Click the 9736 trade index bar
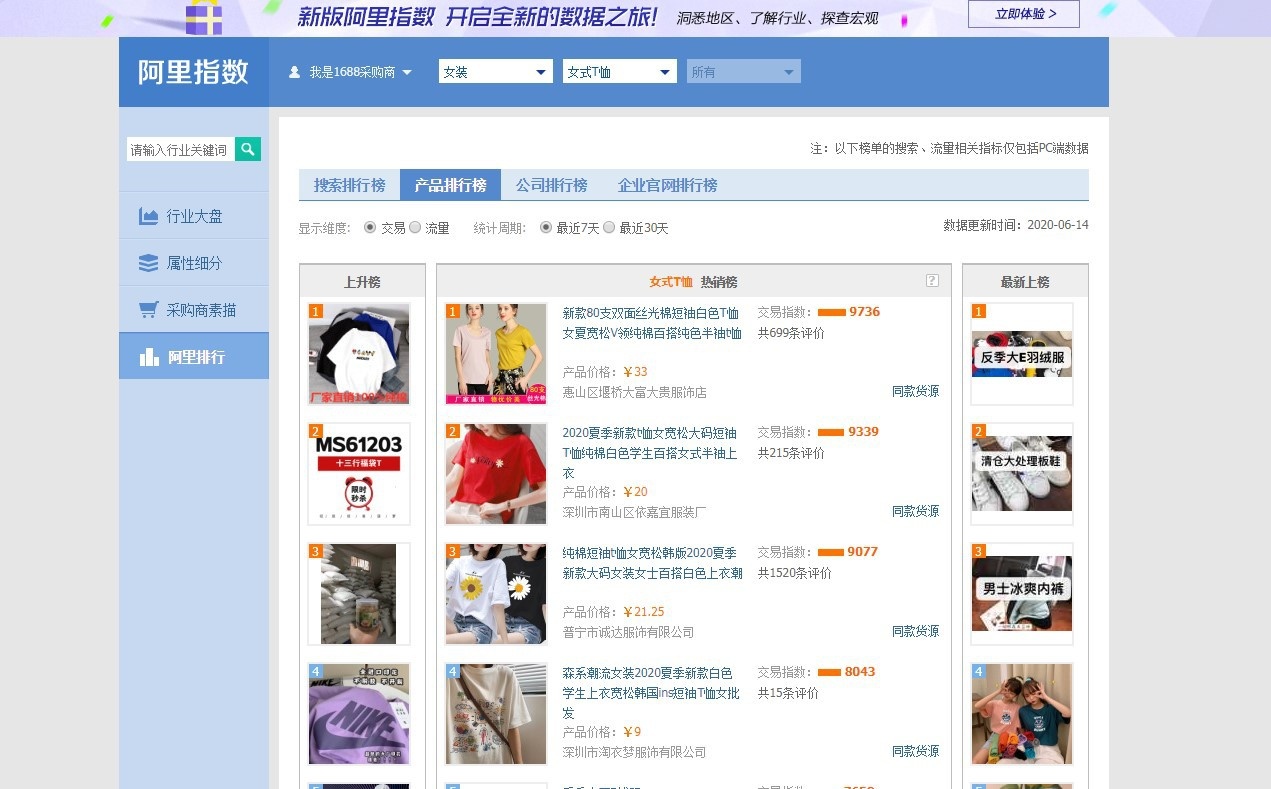Viewport: 1271px width, 789px height. point(832,312)
